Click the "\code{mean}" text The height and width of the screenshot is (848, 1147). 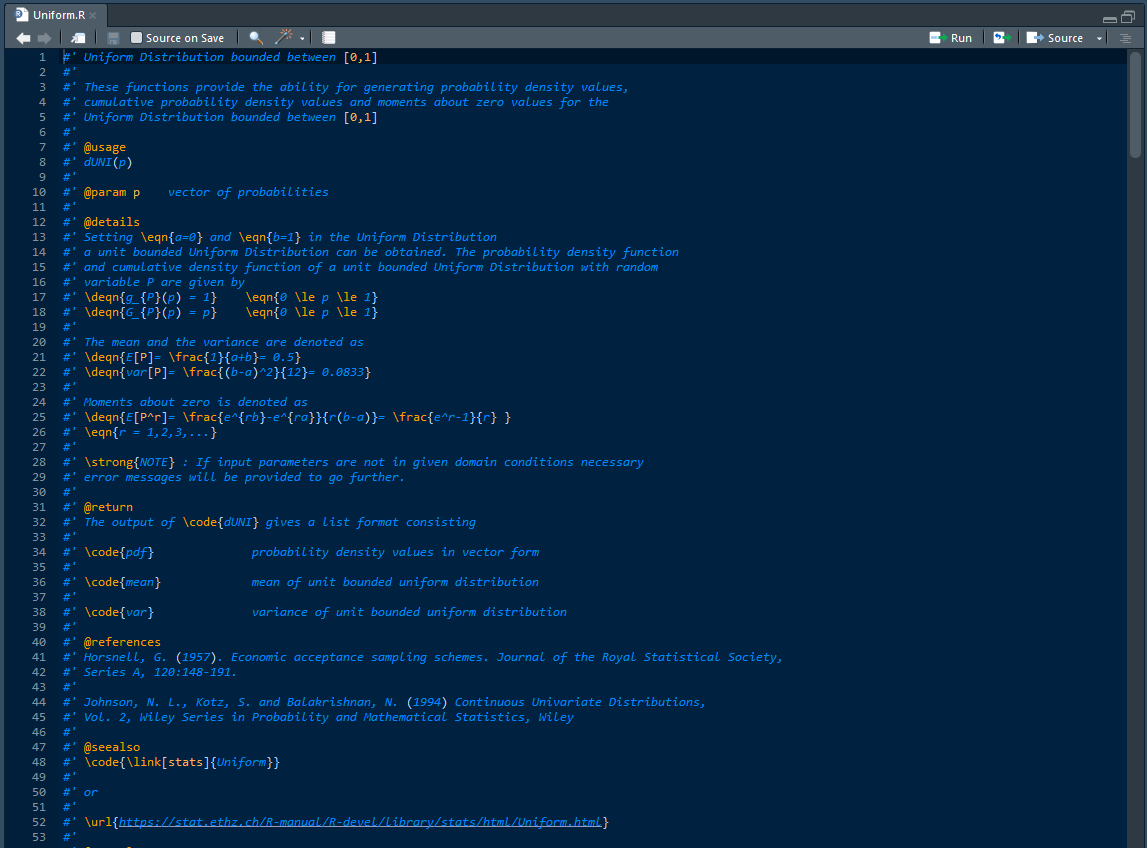pos(122,582)
